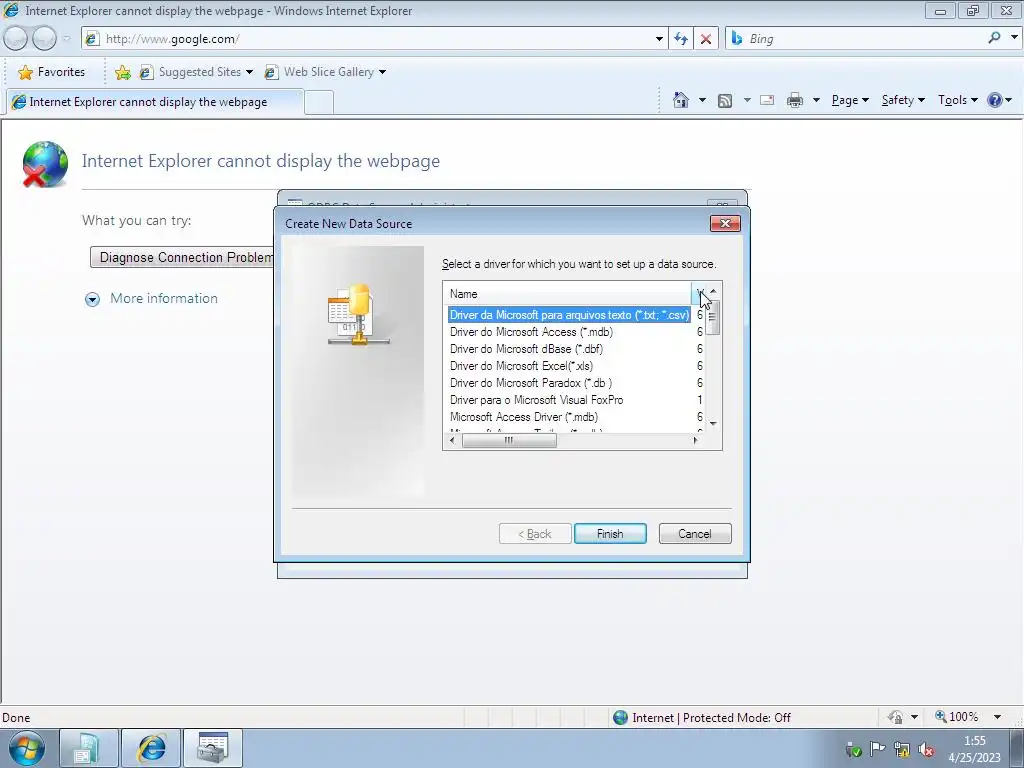
Task: Select Microsoft Access Driver (*.mdb)
Action: (x=524, y=417)
